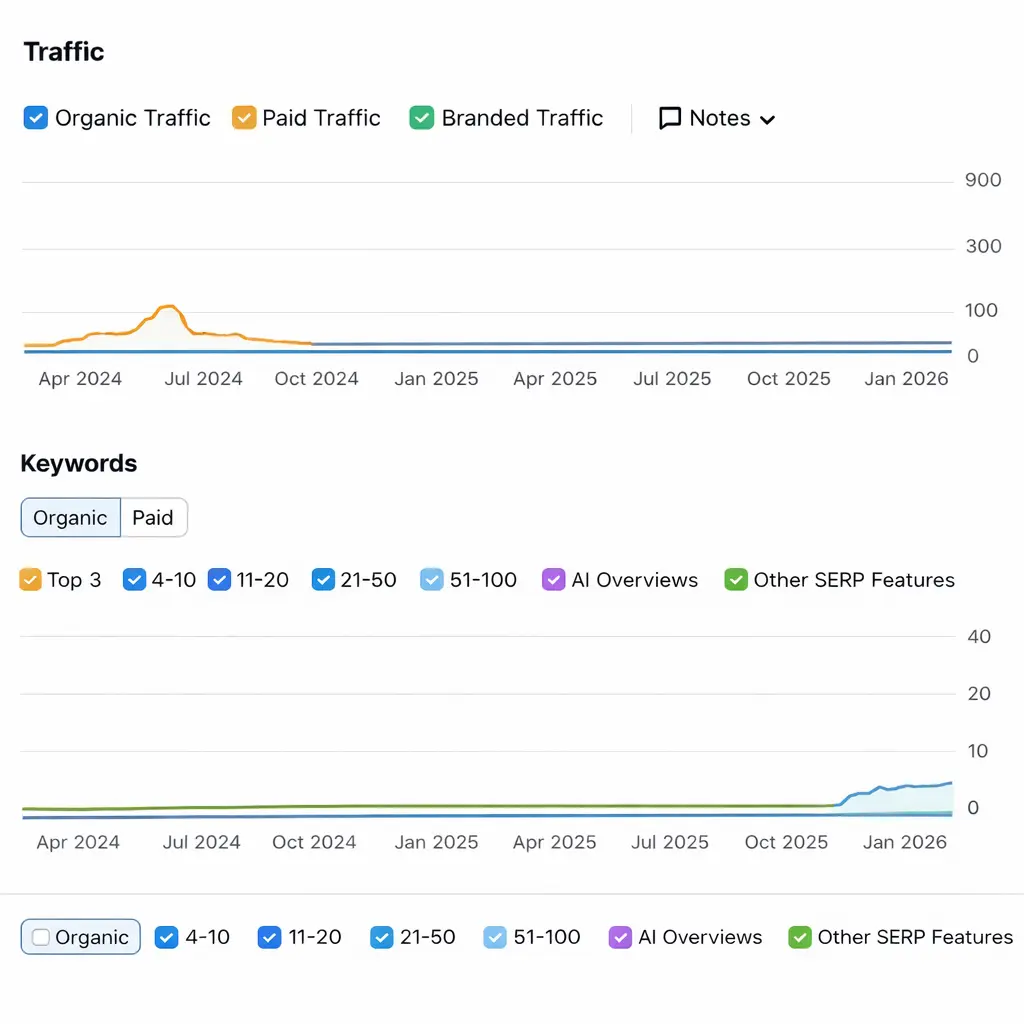Image resolution: width=1024 pixels, height=1024 pixels.
Task: Switch to the Paid keywords tab
Action: pos(153,518)
